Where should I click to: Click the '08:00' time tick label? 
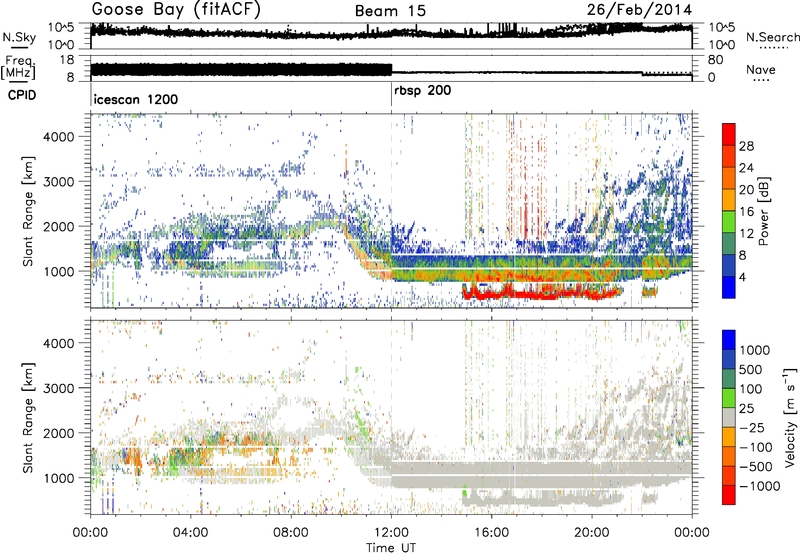(291, 533)
